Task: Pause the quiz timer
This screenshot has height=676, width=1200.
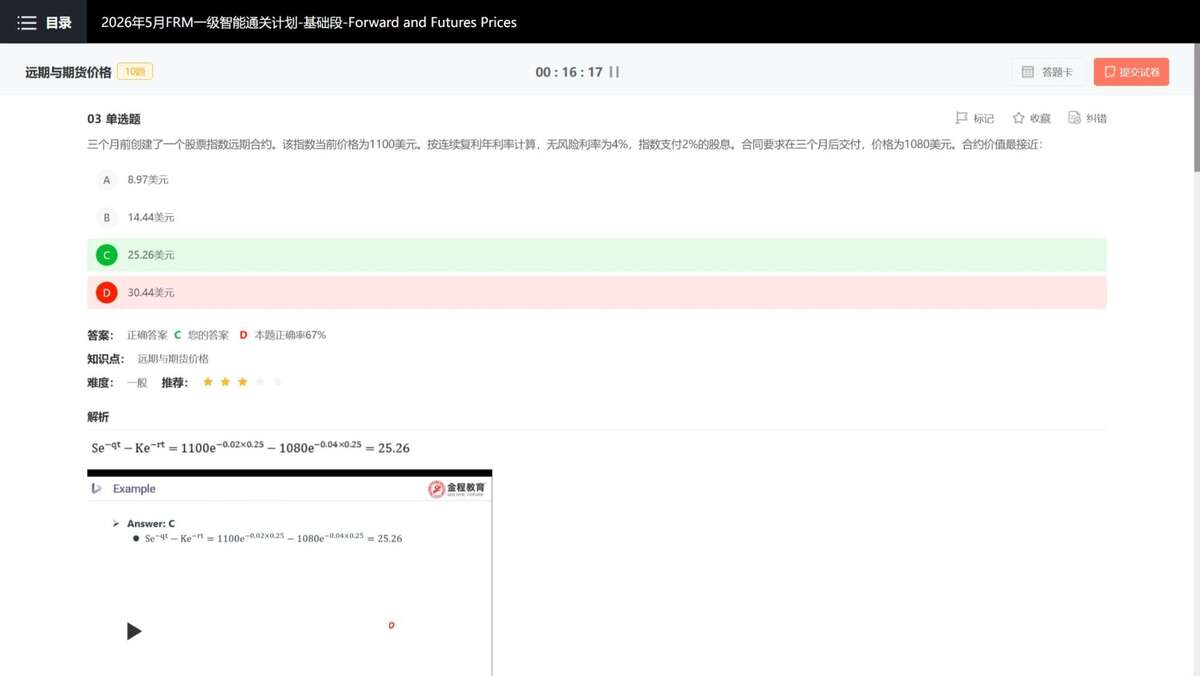Action: [614, 72]
